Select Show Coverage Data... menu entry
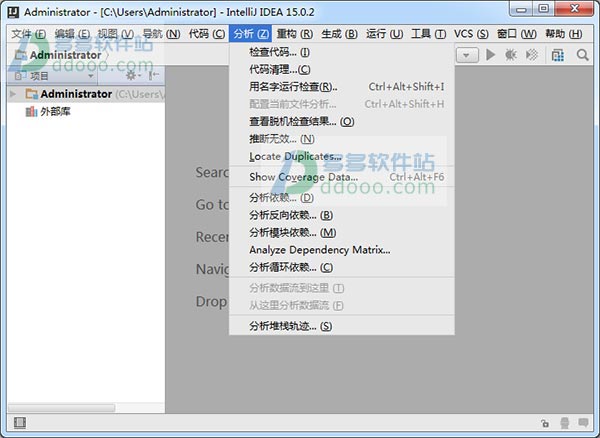The height and width of the screenshot is (438, 600). [x=342, y=177]
